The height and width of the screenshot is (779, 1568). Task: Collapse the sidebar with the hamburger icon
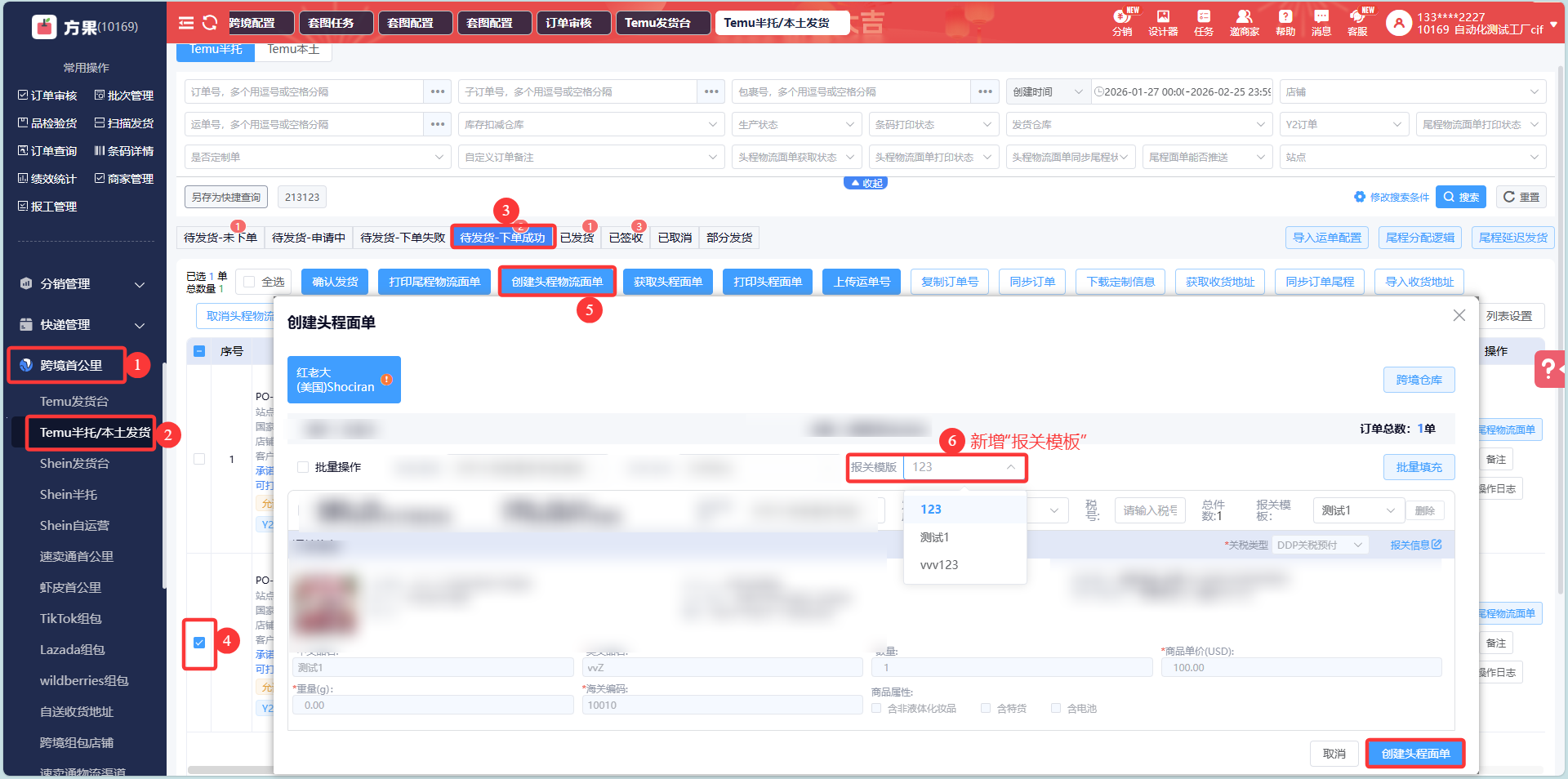pos(186,23)
